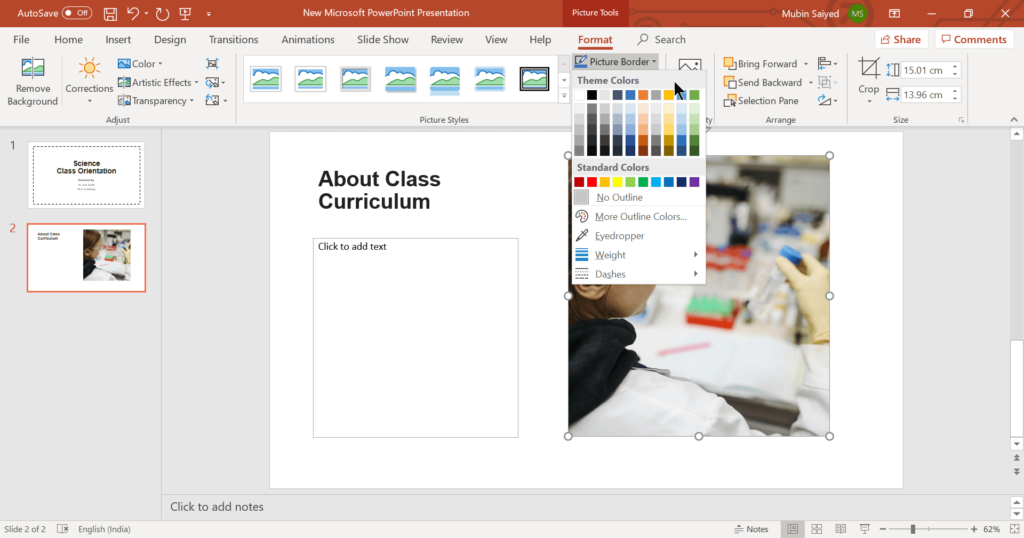Switch to Slide Sorter view icon
Viewport: 1024px width, 538px height.
point(817,529)
